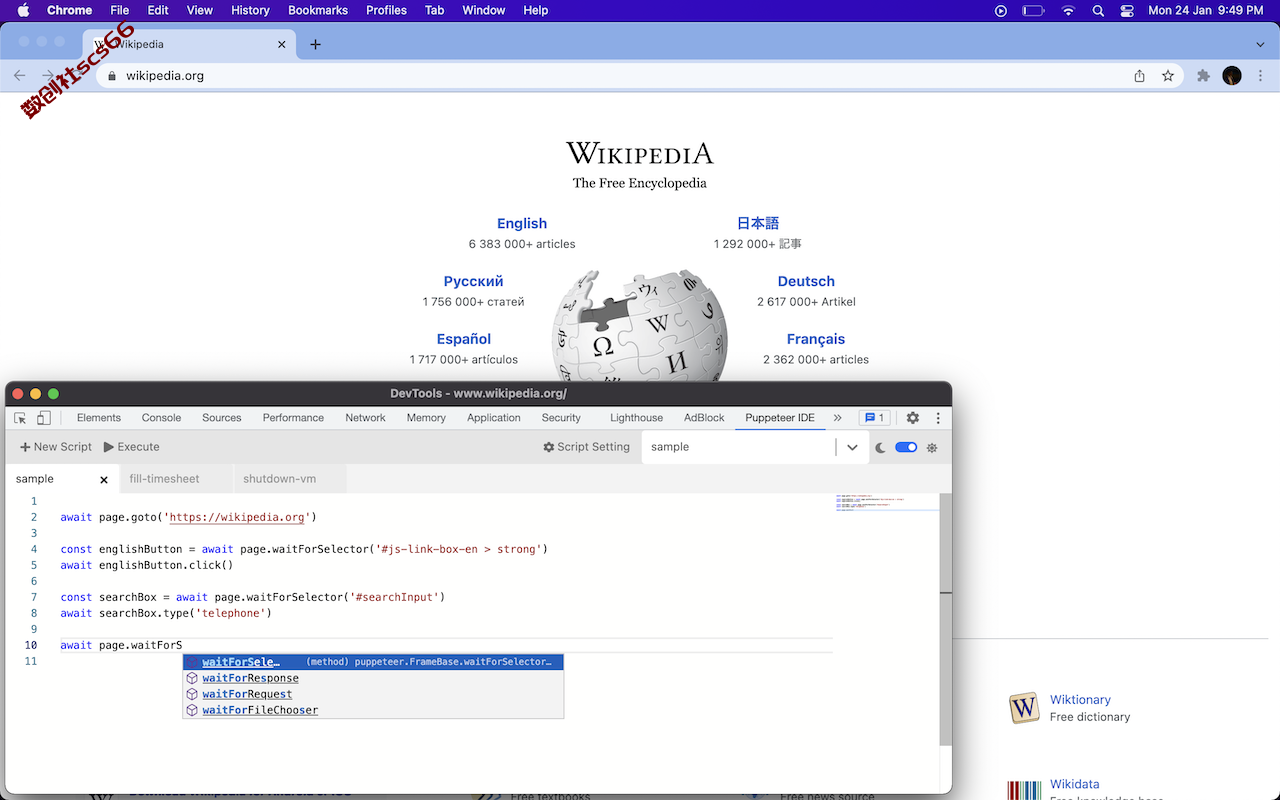Open the Русский Wikipedia link
This screenshot has height=800, width=1280.
(x=473, y=282)
